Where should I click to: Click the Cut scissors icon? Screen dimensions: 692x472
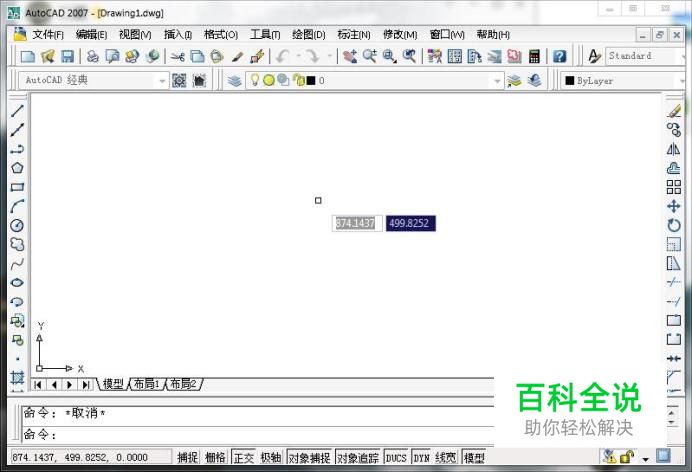(177, 56)
